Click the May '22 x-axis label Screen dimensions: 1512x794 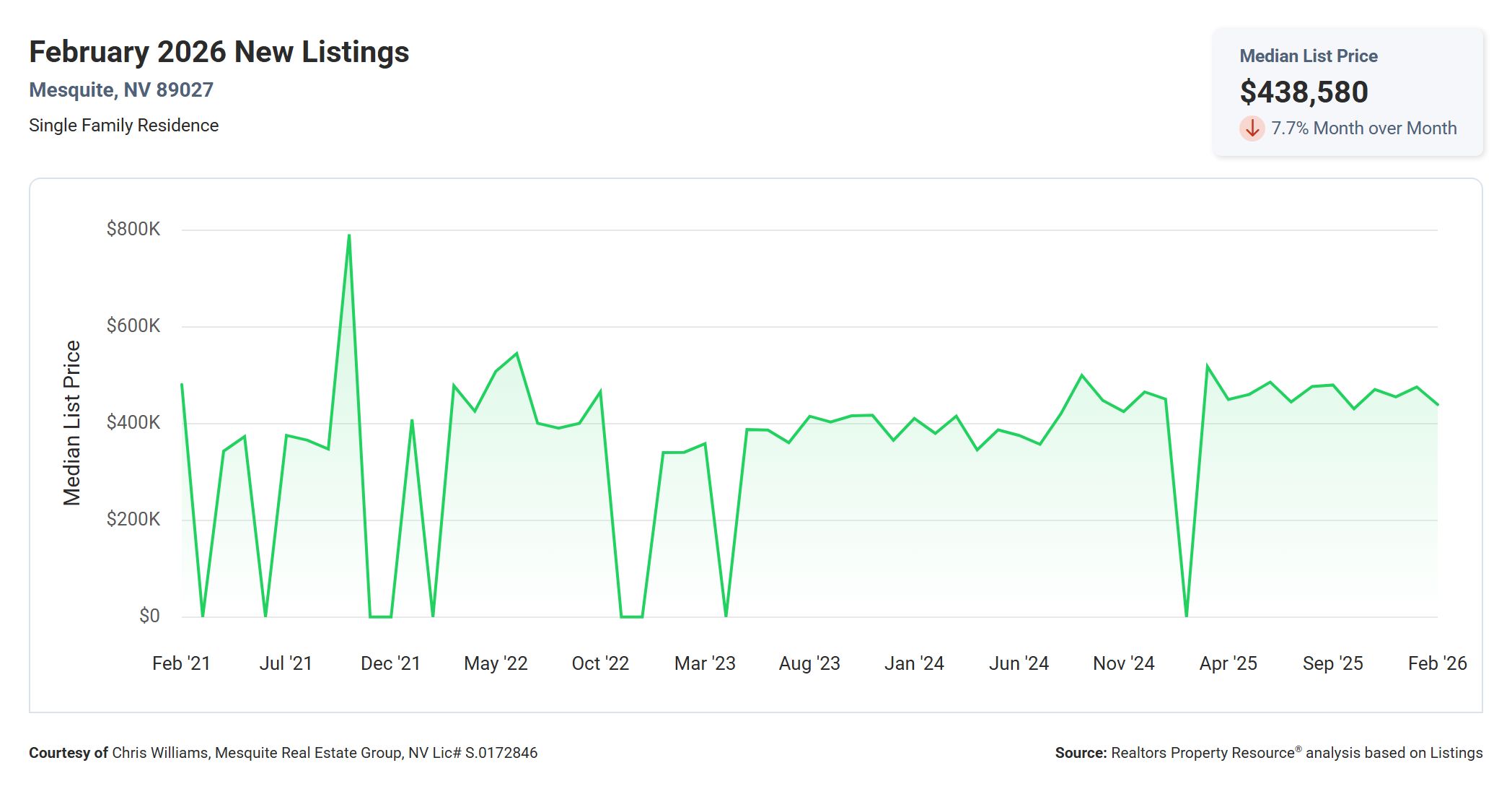tap(496, 663)
